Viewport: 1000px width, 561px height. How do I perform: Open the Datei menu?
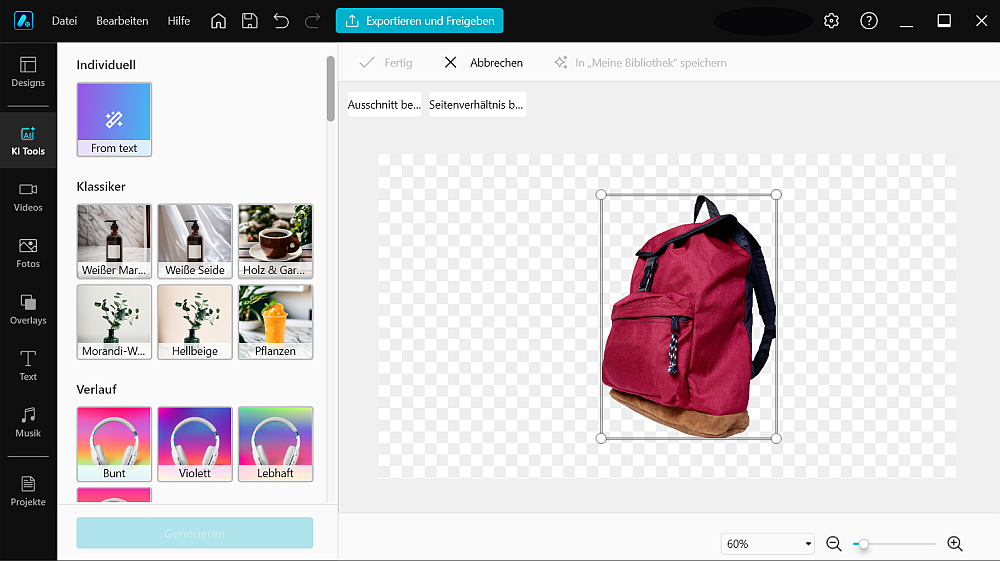pos(64,21)
